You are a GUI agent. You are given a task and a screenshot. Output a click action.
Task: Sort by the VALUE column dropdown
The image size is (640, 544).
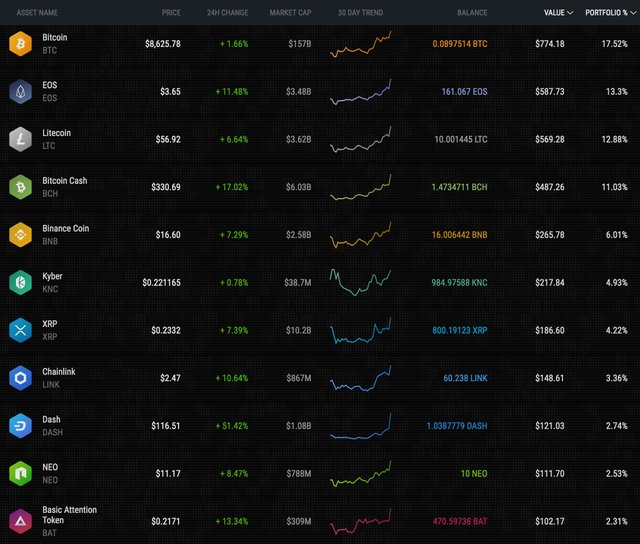pos(558,13)
